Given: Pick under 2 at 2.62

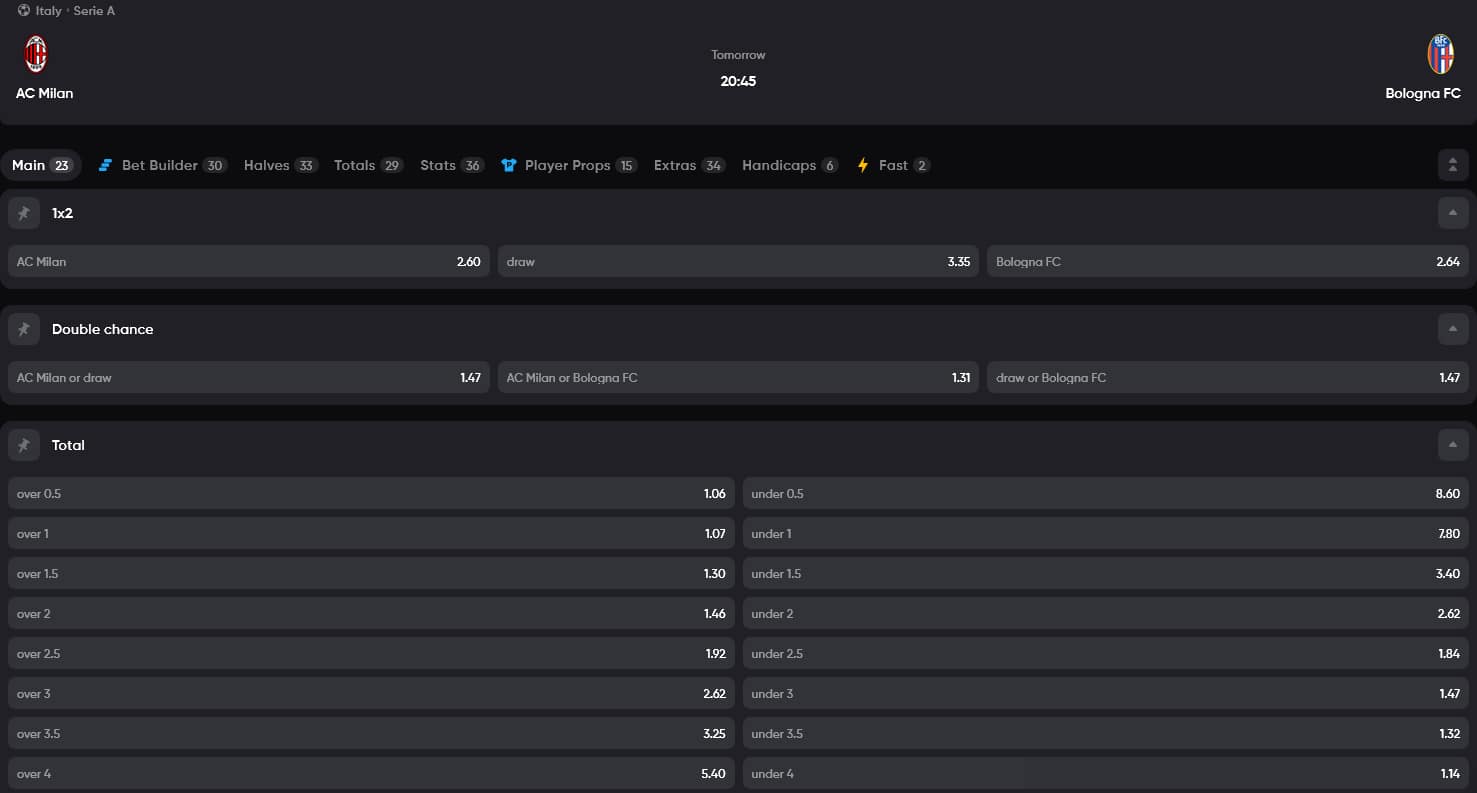Looking at the screenshot, I should click(x=1106, y=614).
